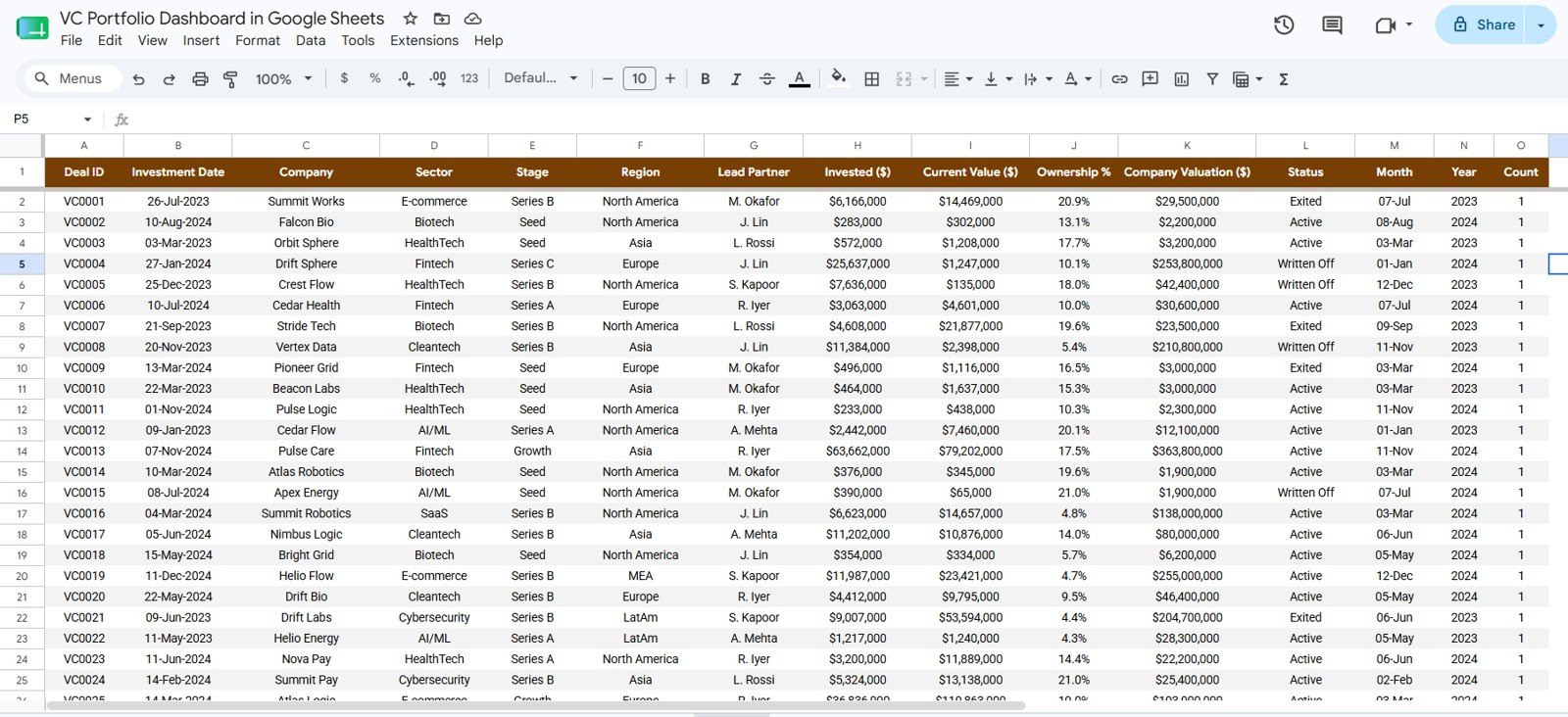This screenshot has height=717, width=1568.
Task: Open more number formats 123
Action: [469, 78]
